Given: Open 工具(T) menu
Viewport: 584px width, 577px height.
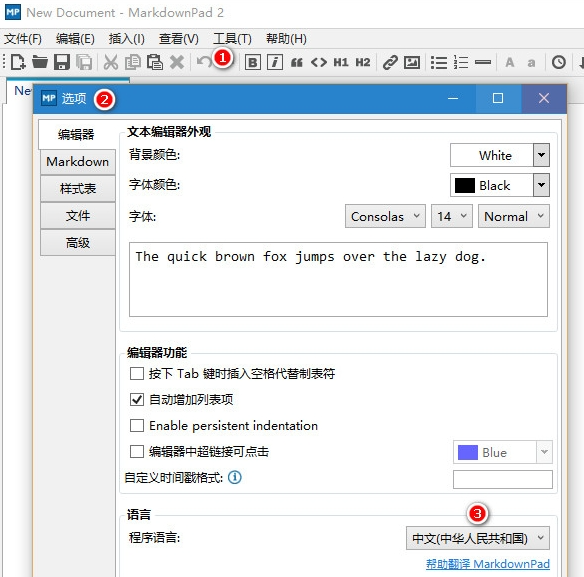Looking at the screenshot, I should 232,39.
